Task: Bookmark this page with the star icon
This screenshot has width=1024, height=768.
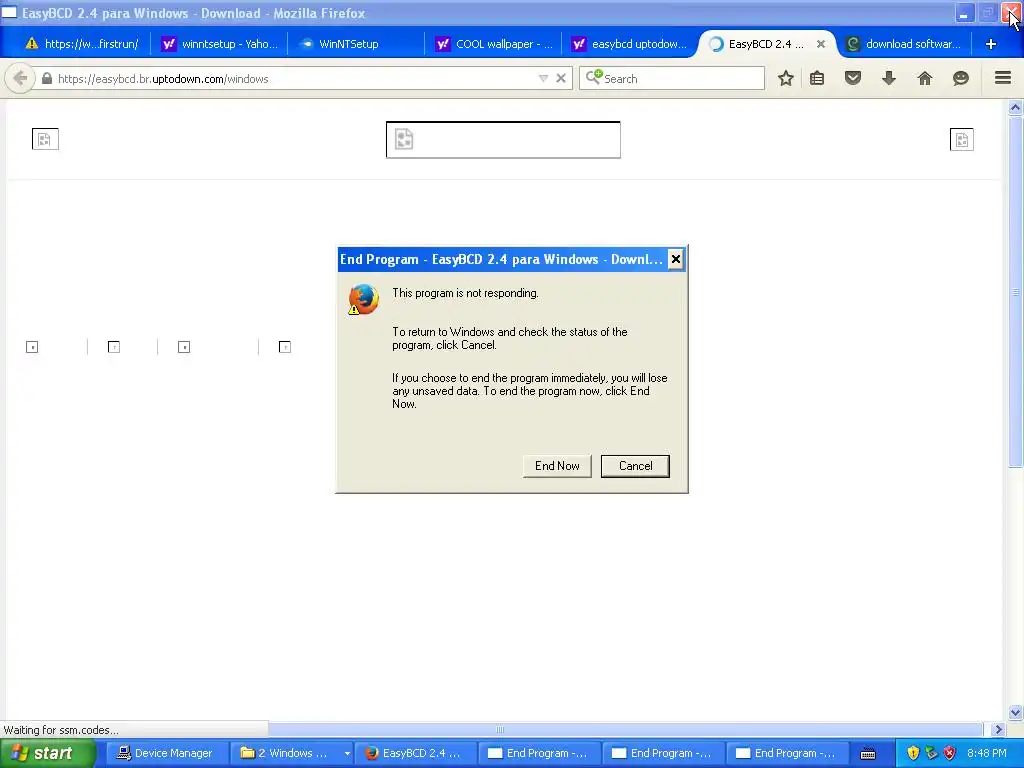Action: [786, 78]
